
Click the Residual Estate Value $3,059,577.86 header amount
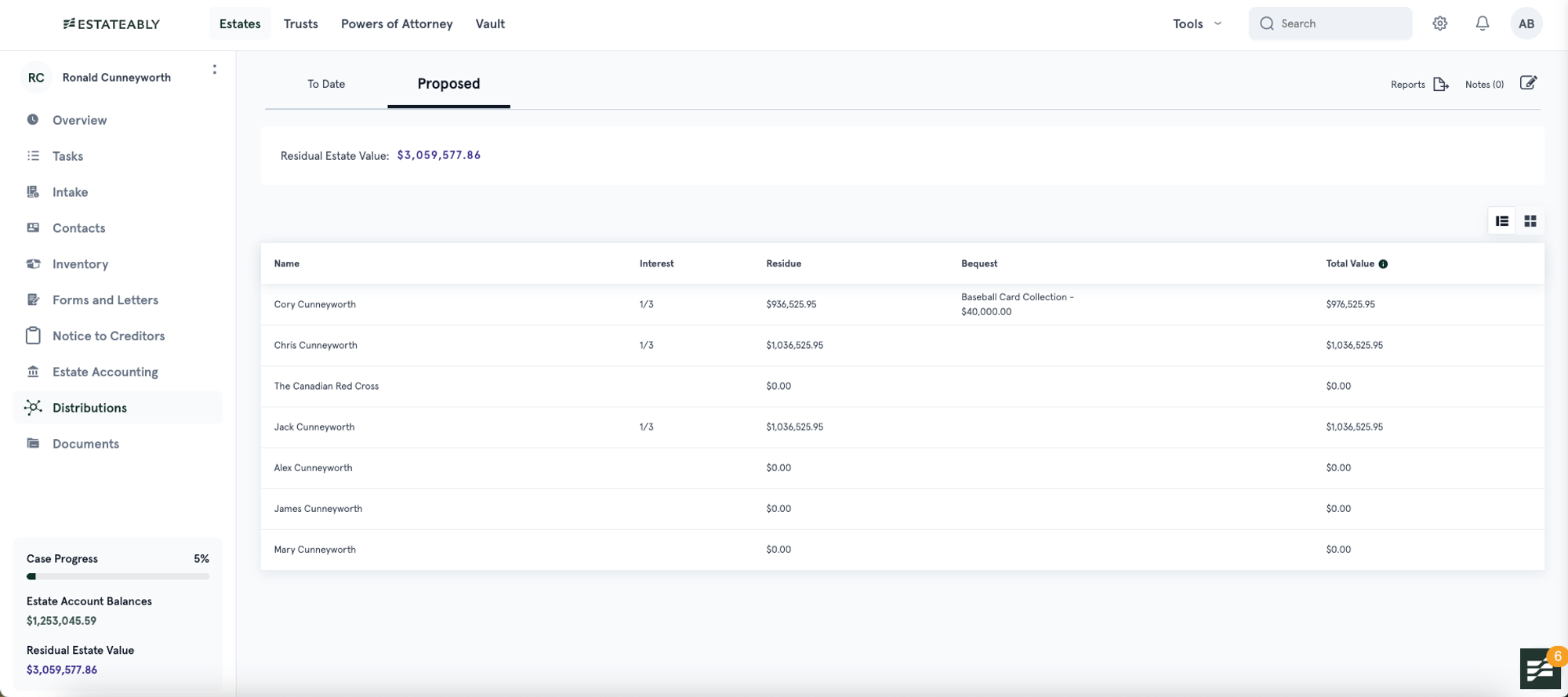point(438,155)
